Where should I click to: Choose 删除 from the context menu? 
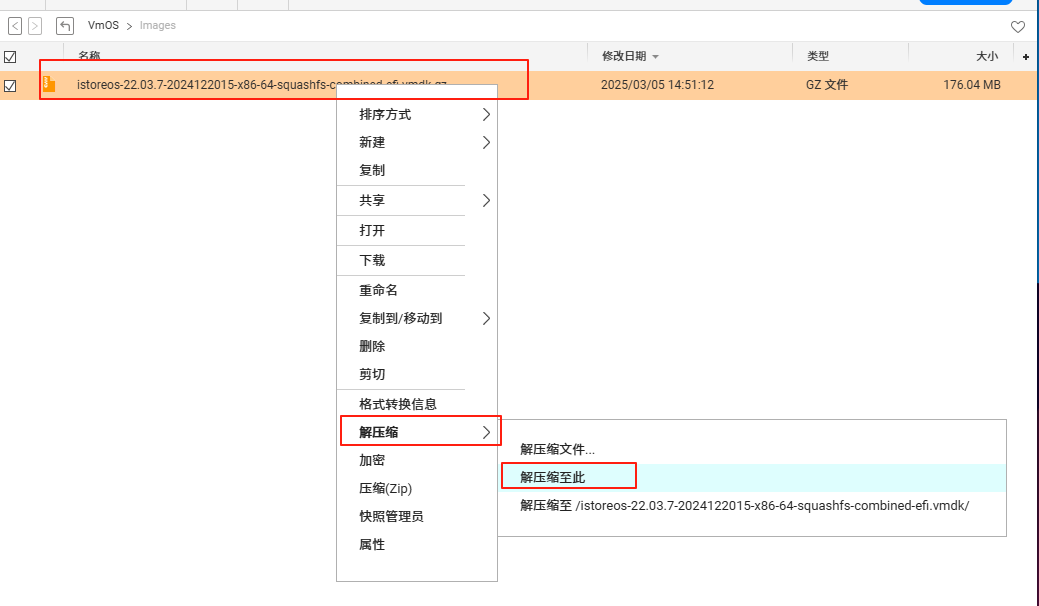click(417, 346)
